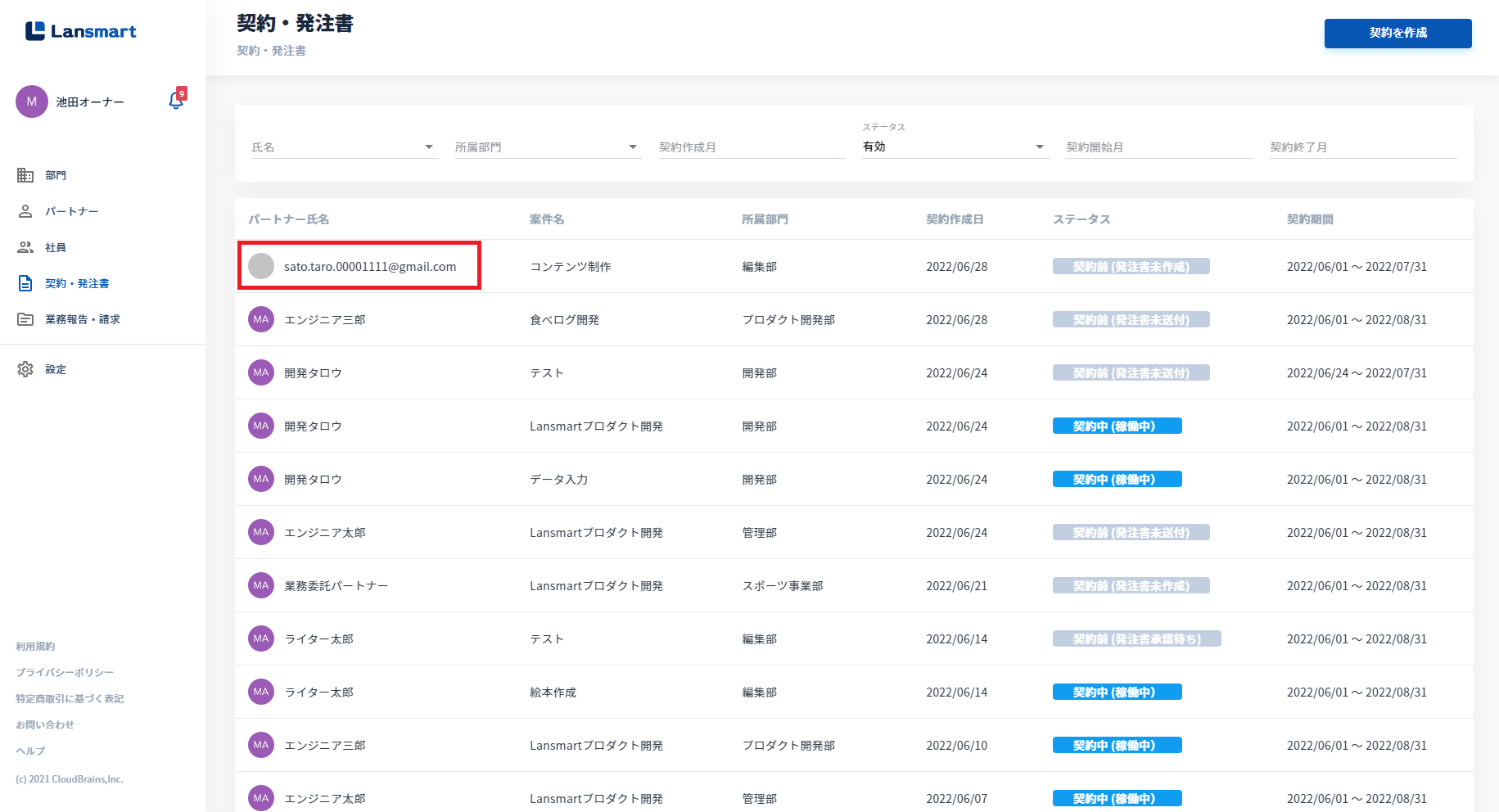Viewport: 1499px width, 812px height.
Task: Open the sato.taro.00001111@gmail.com contract row
Action: [x=369, y=267]
